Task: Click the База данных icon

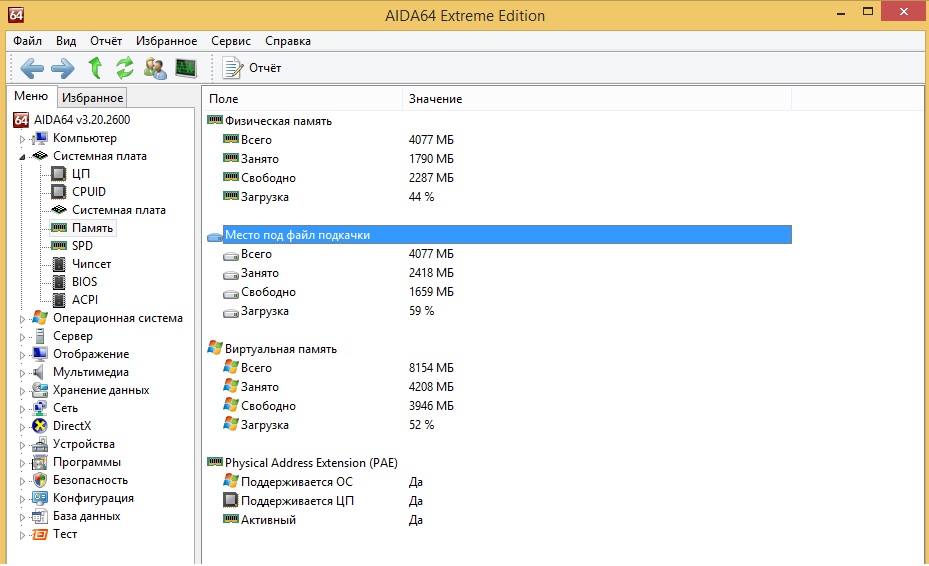Action: tap(40, 516)
